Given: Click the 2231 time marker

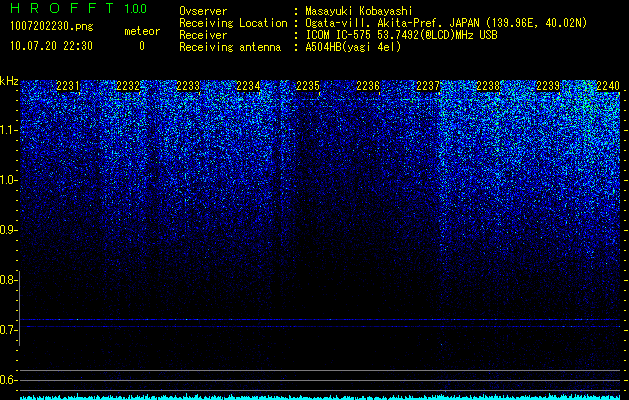Looking at the screenshot, I should pyautogui.click(x=68, y=86).
